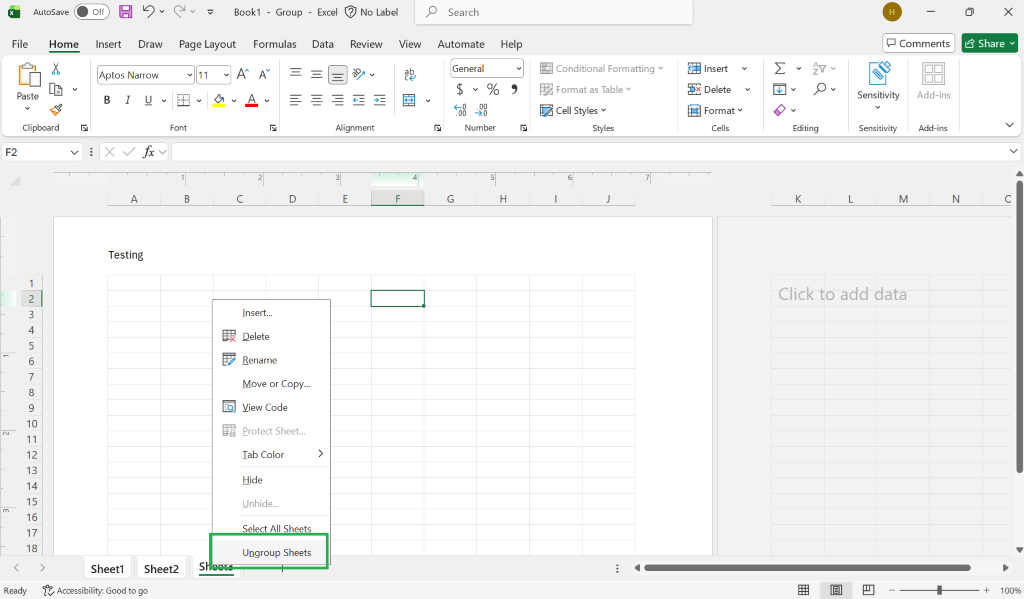Click the Share button

coord(990,43)
